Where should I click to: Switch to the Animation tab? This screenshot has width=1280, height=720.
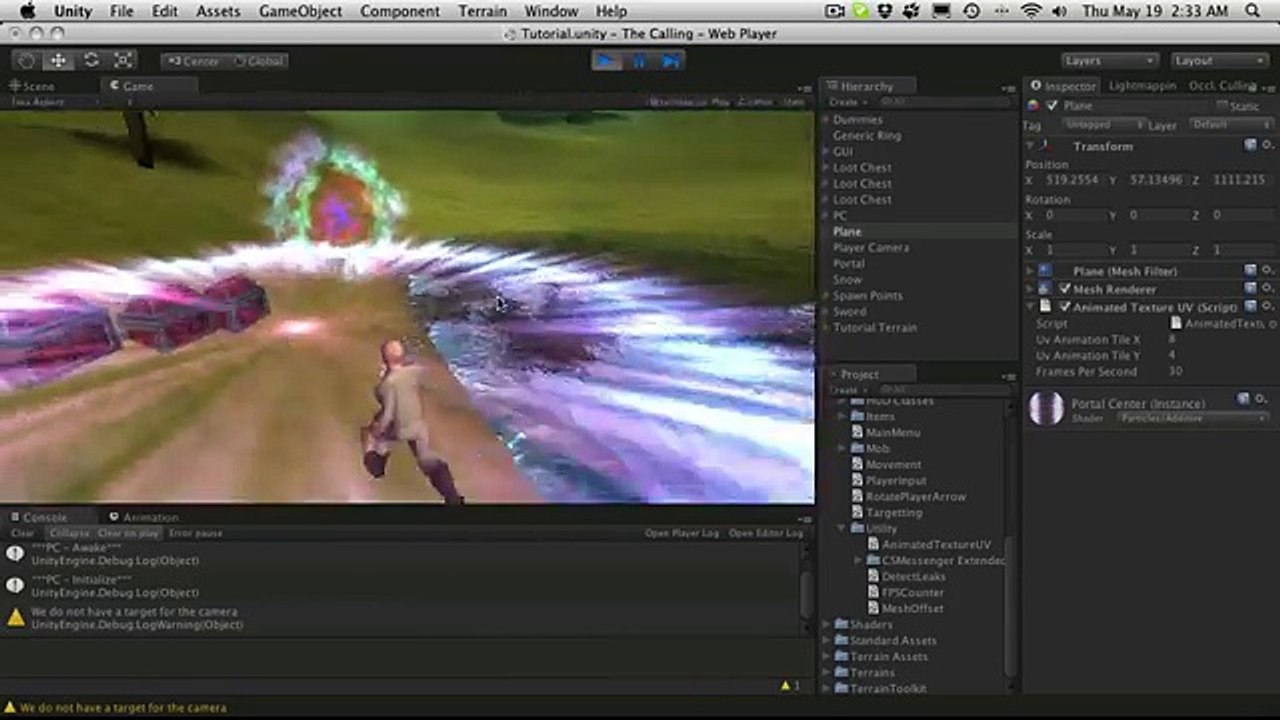[x=143, y=517]
